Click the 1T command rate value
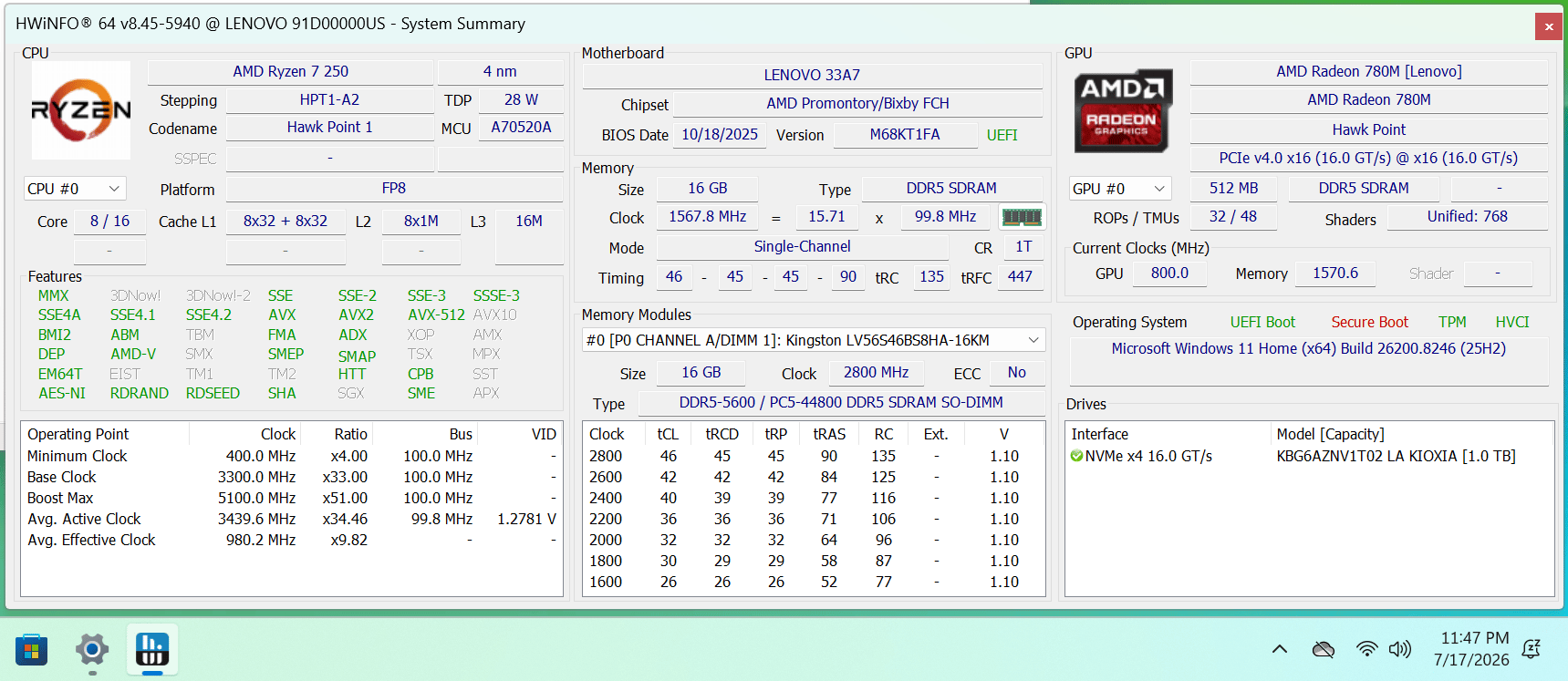The image size is (1568, 681). (x=1023, y=246)
